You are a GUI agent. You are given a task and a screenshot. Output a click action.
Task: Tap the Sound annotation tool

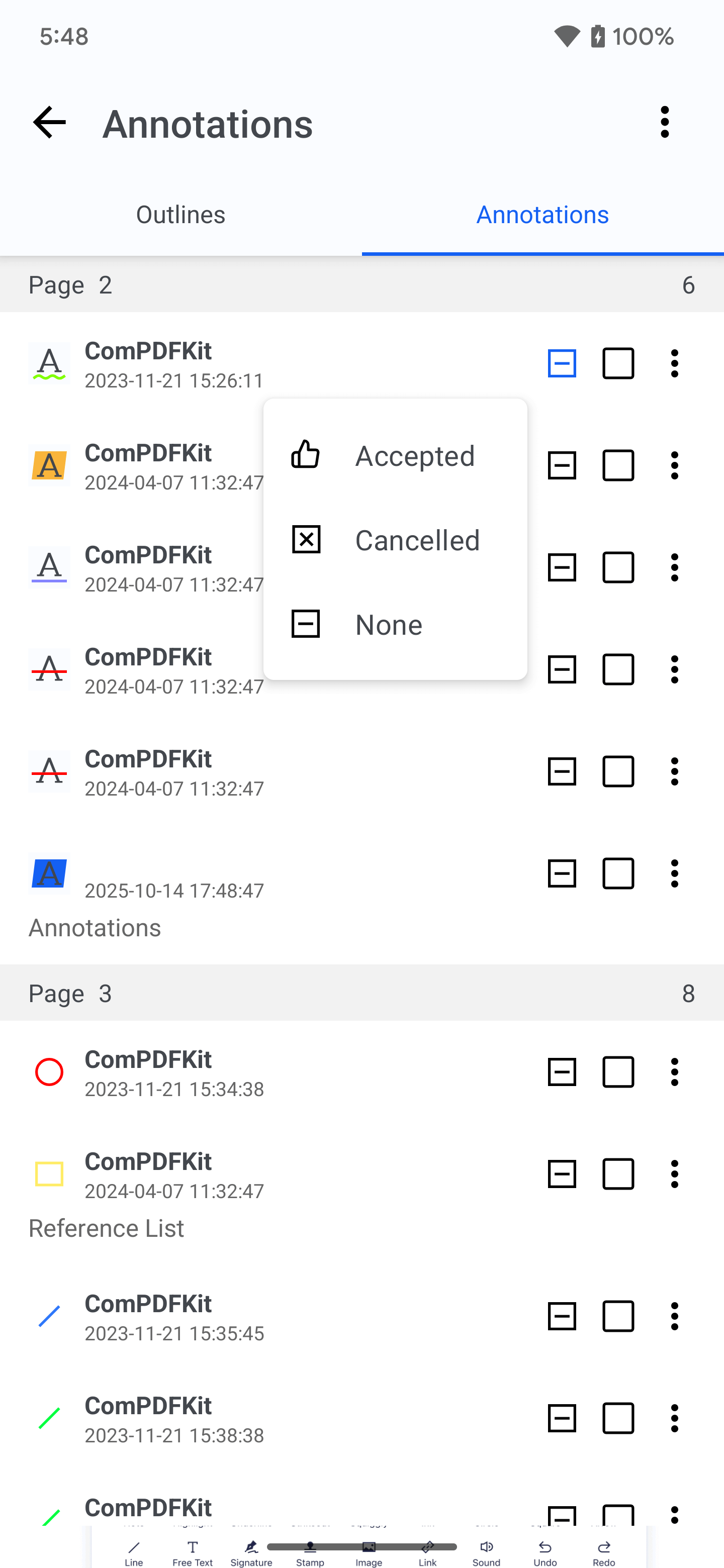(x=486, y=1552)
